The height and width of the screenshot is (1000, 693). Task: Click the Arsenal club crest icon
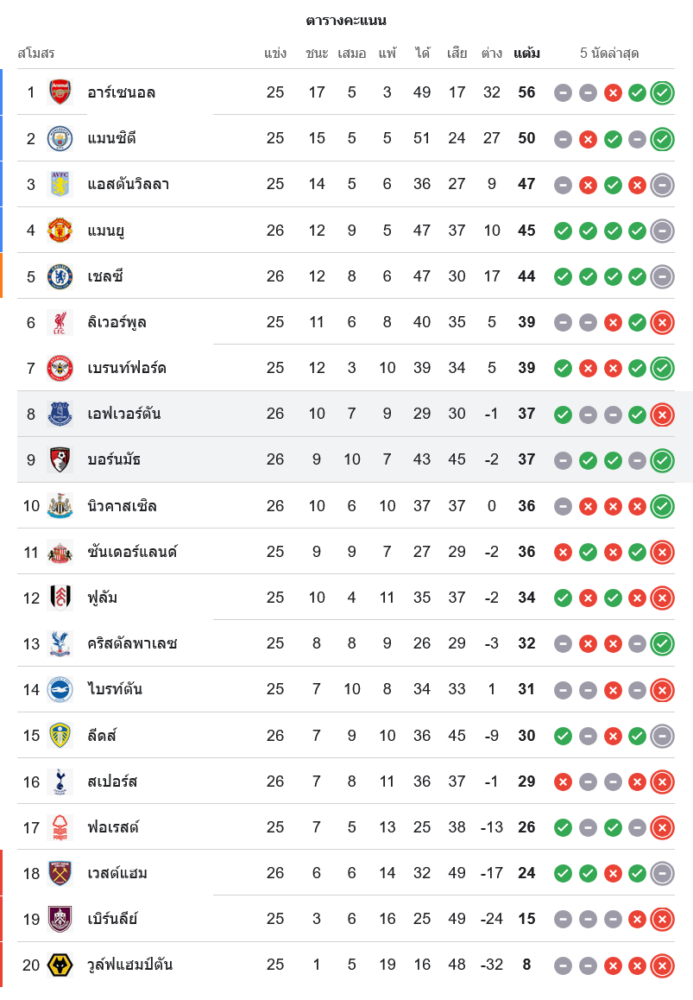(x=60, y=93)
